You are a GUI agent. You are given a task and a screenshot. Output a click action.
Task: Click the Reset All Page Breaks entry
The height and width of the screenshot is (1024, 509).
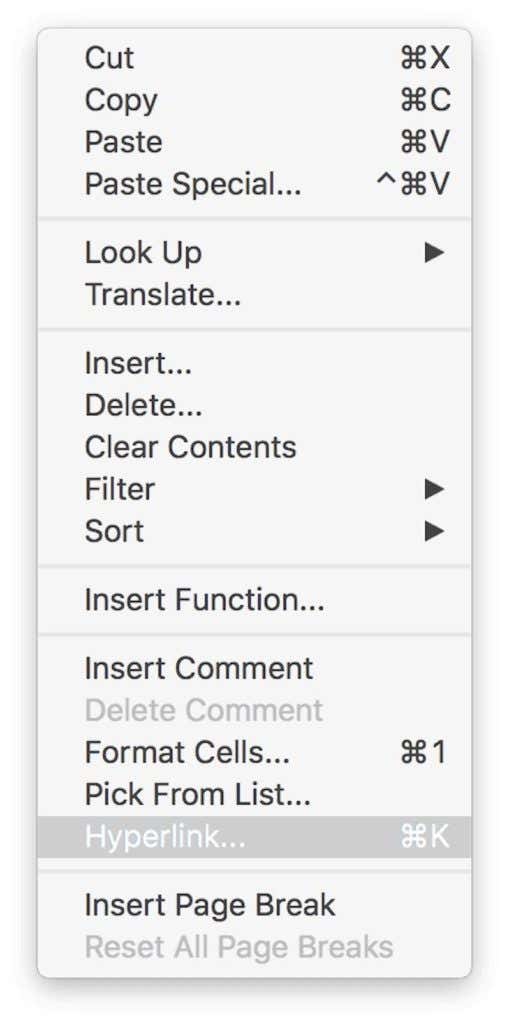254,947
